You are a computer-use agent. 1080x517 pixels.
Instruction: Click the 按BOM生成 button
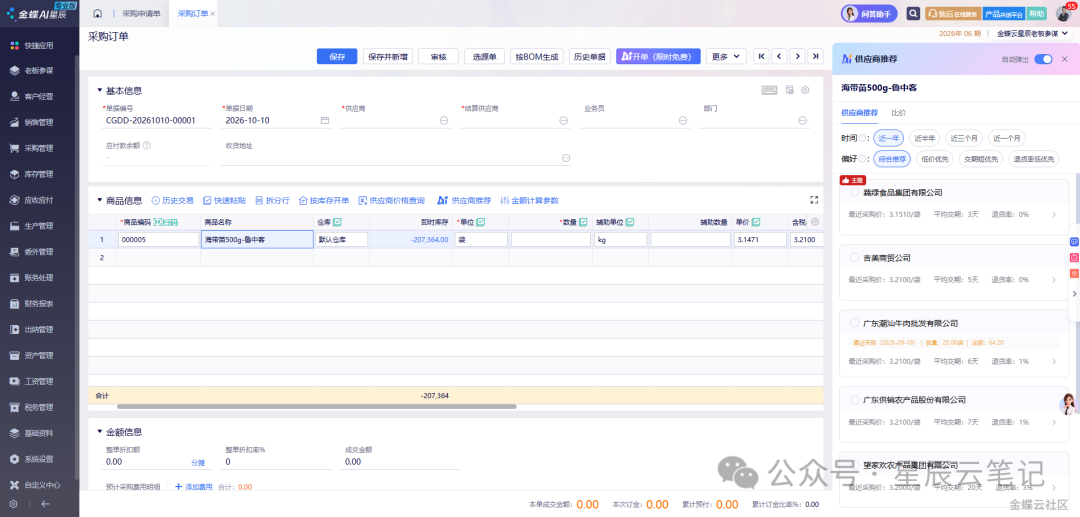pyautogui.click(x=539, y=56)
